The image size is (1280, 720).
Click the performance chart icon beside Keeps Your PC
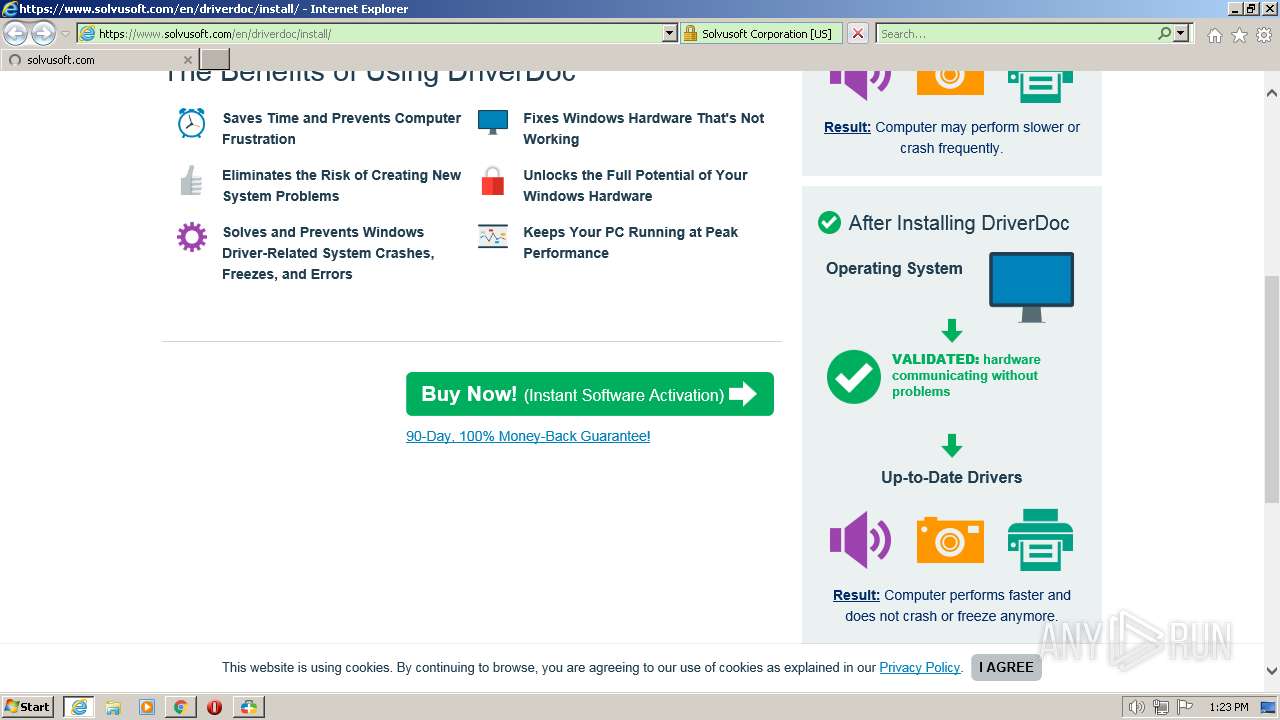[493, 236]
